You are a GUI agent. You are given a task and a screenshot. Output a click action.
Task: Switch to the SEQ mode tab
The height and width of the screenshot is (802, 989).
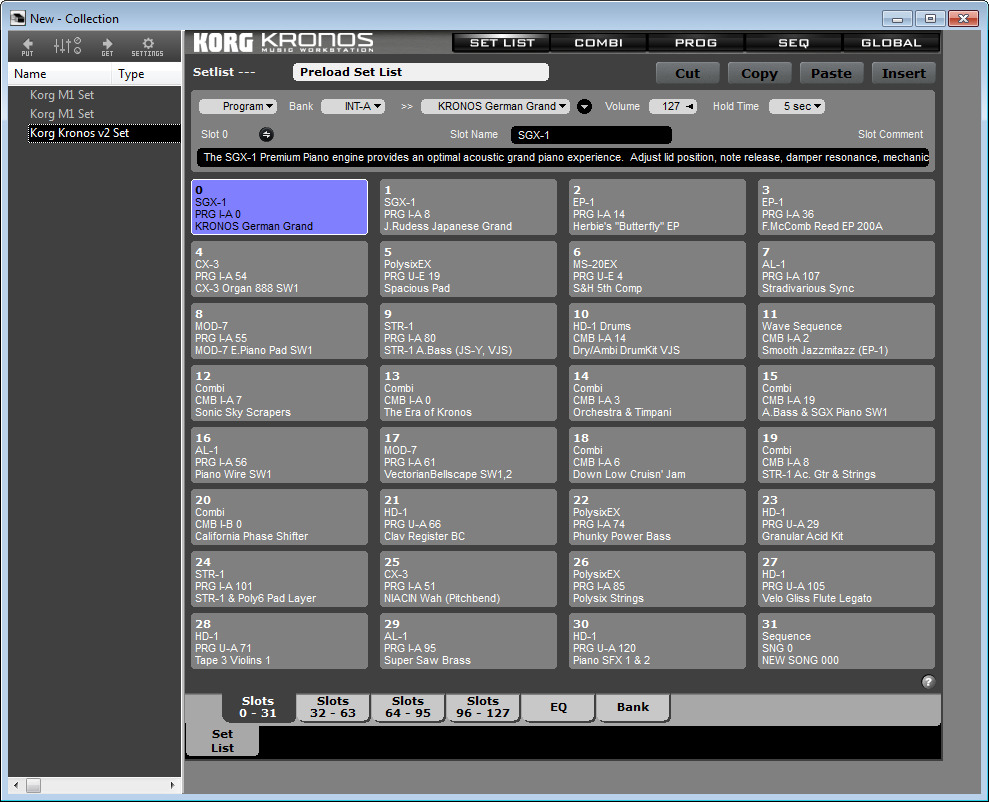point(793,43)
